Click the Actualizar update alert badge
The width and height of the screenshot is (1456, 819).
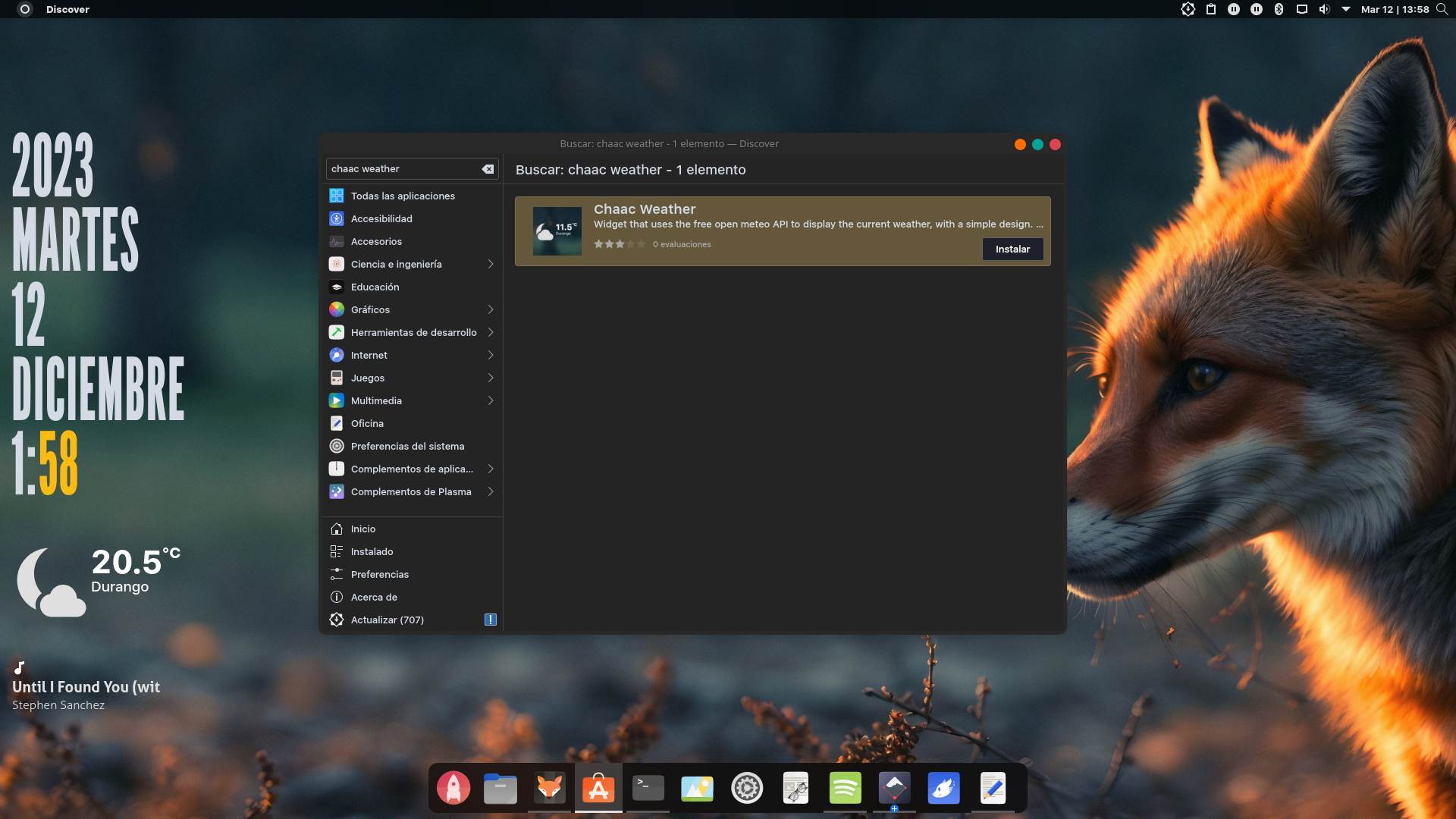[x=491, y=620]
